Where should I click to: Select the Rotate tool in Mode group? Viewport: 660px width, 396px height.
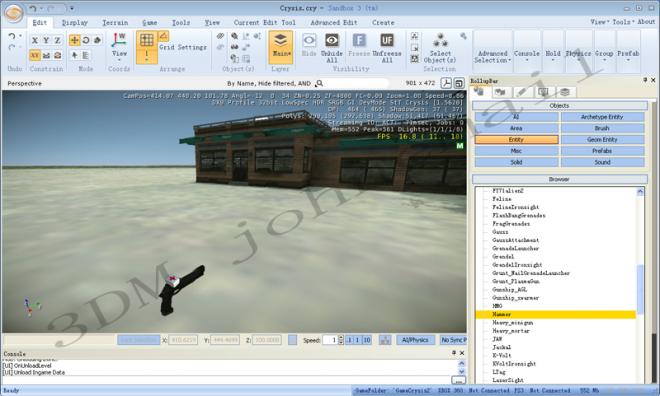(86, 40)
